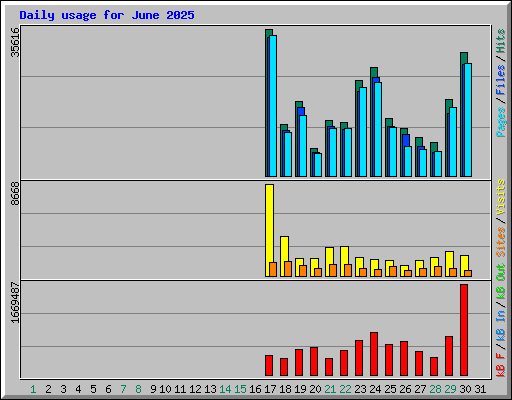
Task: Click the cyan pages bar for day 20
Action: point(318,165)
